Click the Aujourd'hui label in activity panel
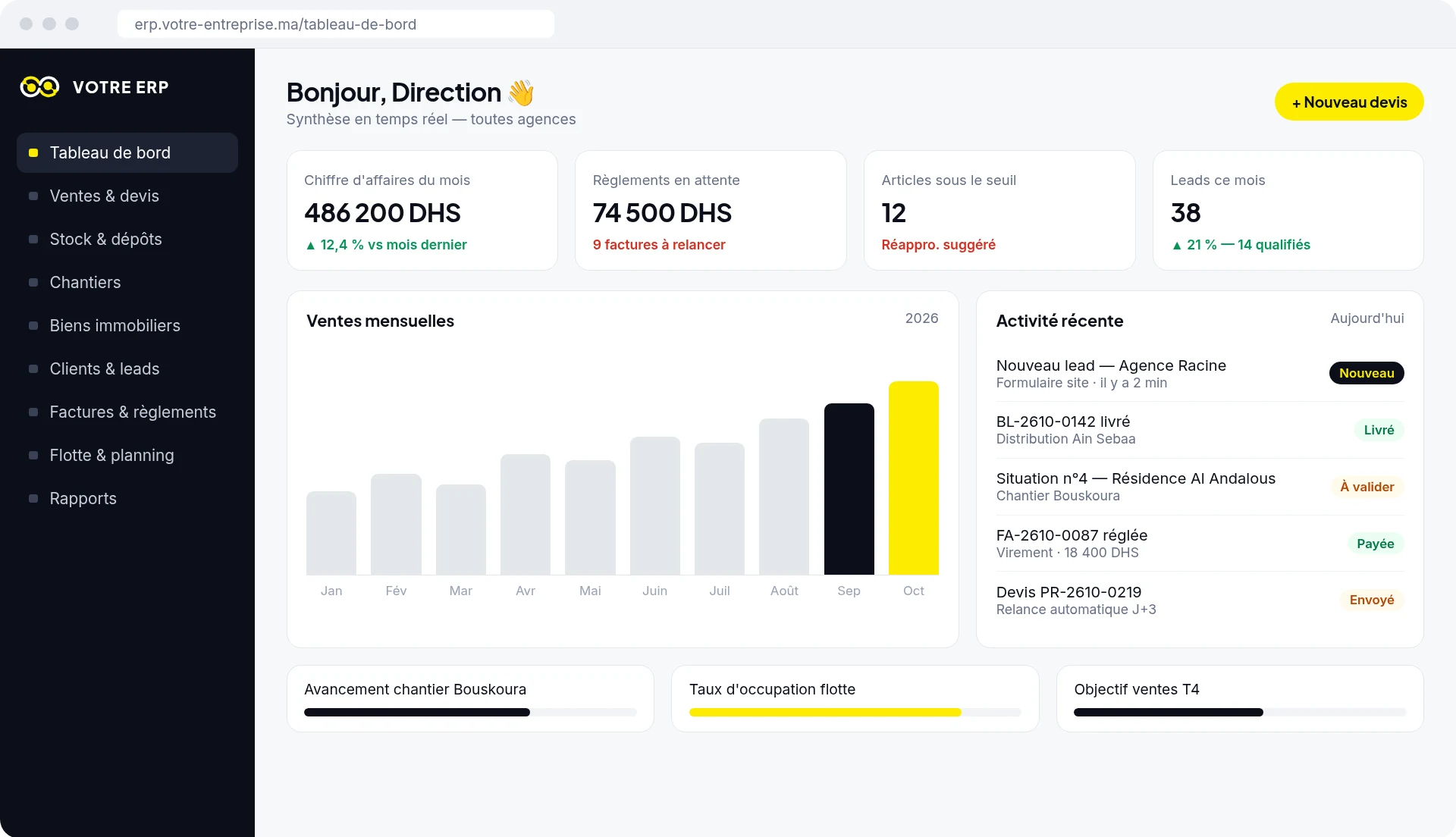This screenshot has width=1456, height=837. [x=1367, y=318]
